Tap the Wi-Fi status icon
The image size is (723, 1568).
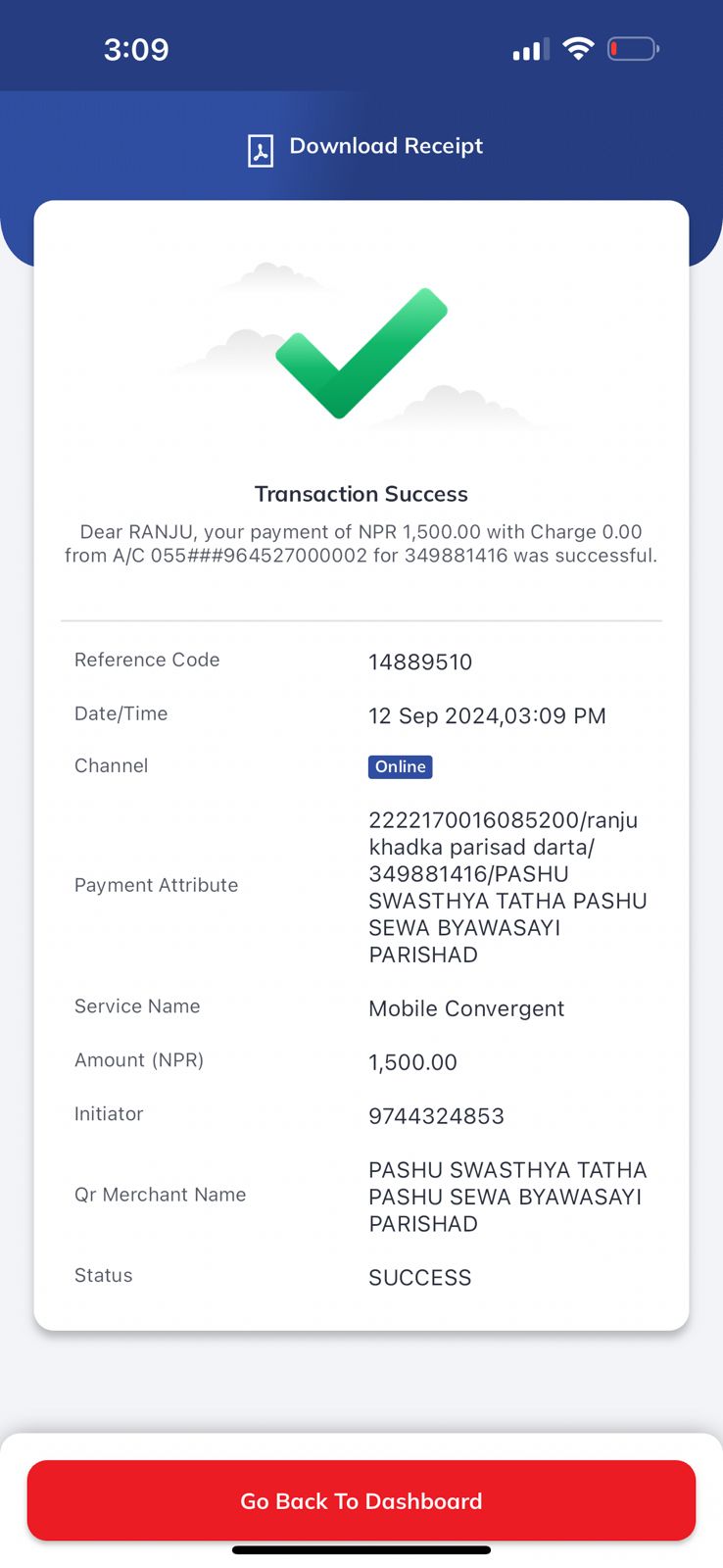[579, 48]
